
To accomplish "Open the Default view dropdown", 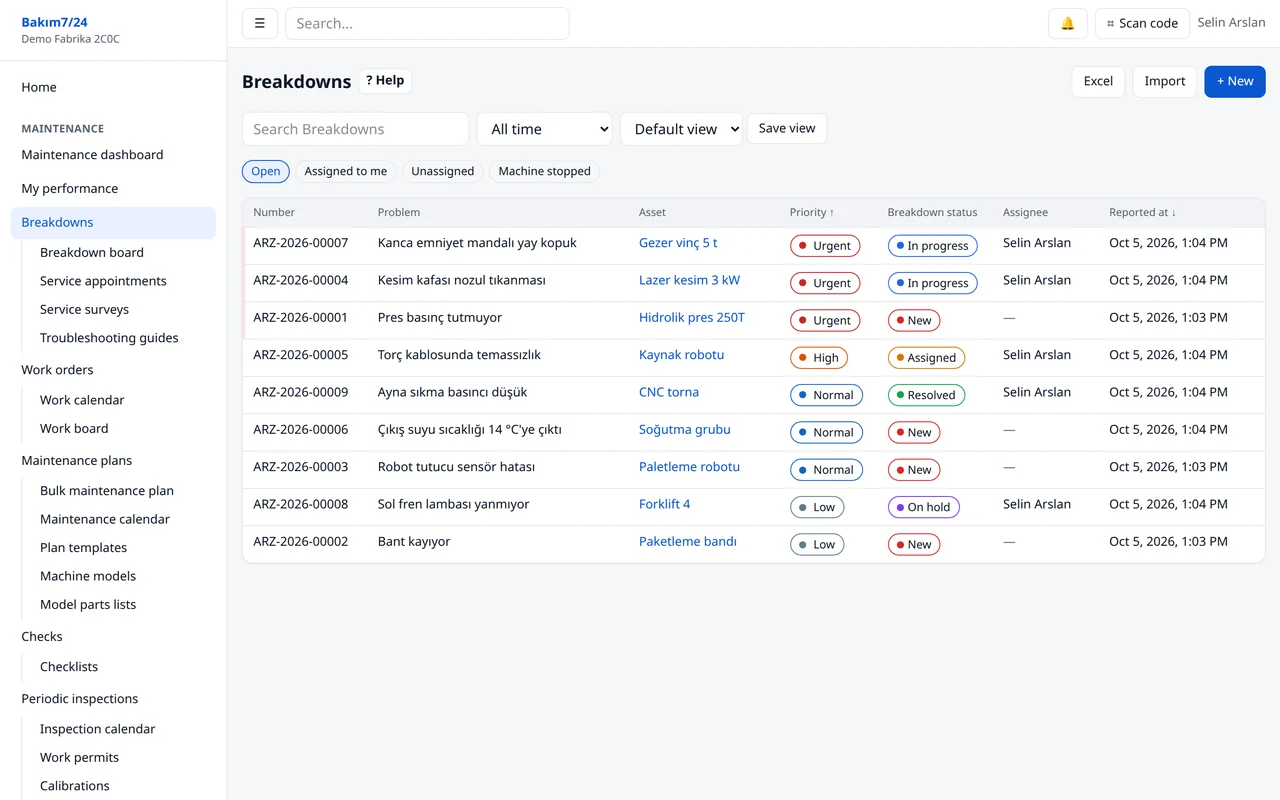I will pyautogui.click(x=681, y=129).
